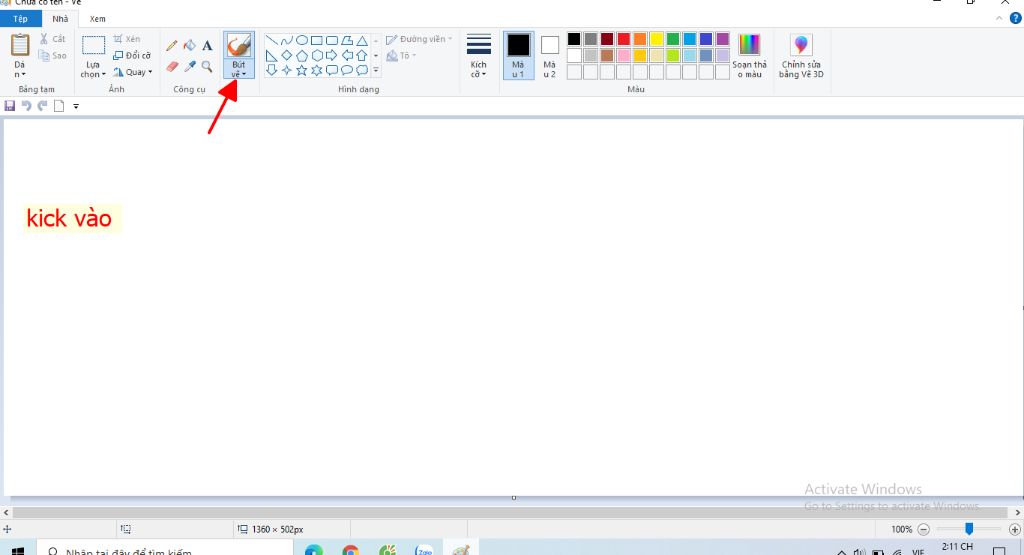Screen dimensions: 1024x555
Task: Open Customize Quick Access Toolbar dropdown
Action: (76, 106)
